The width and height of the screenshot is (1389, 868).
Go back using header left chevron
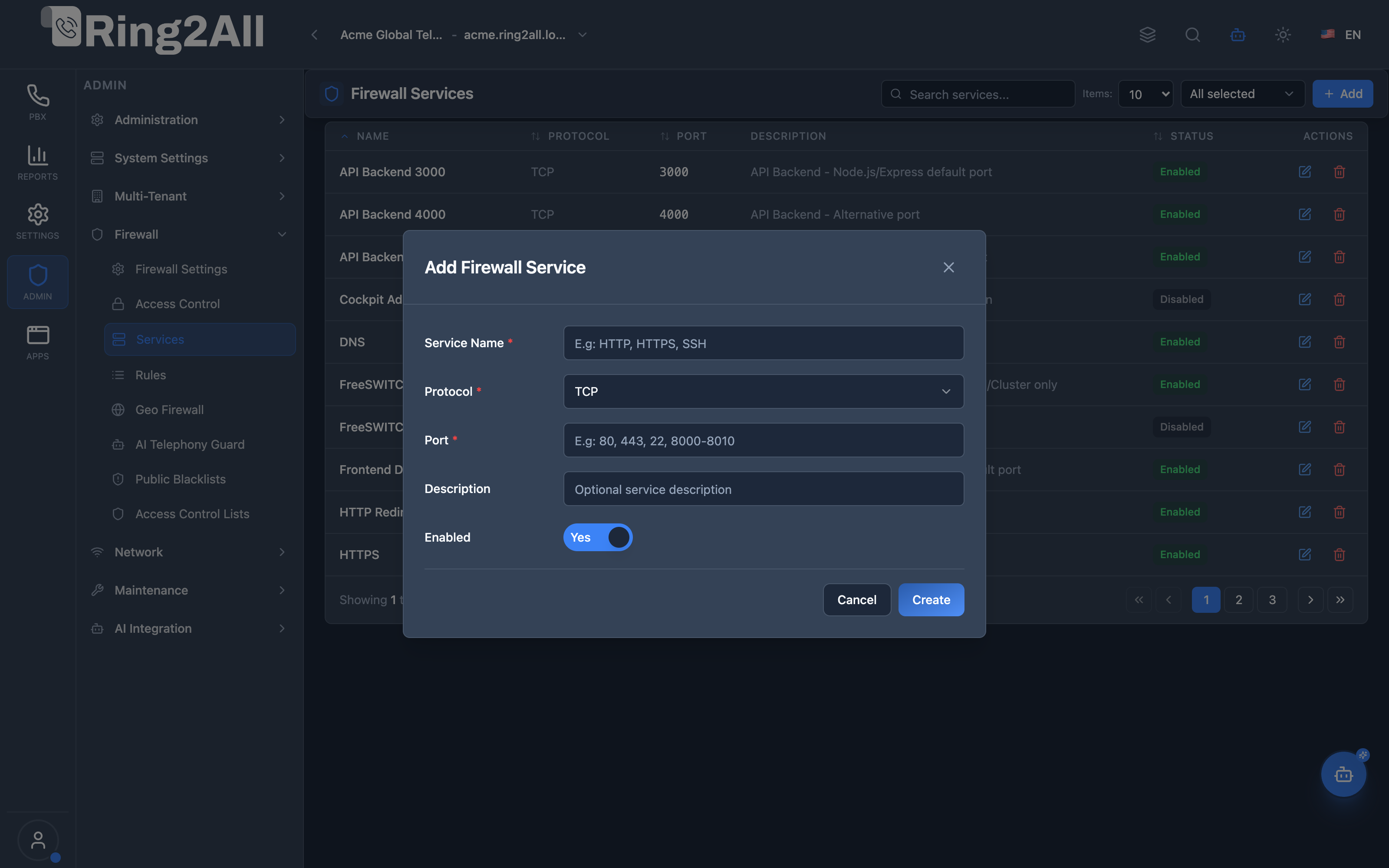(315, 34)
